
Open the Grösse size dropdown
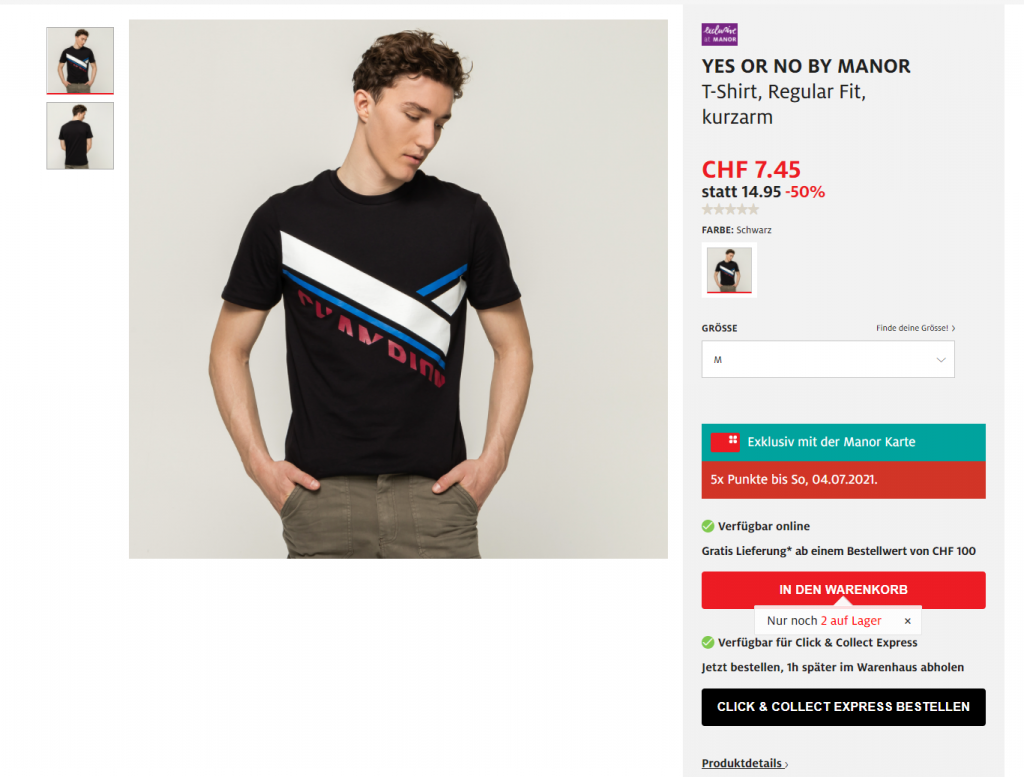[827, 359]
